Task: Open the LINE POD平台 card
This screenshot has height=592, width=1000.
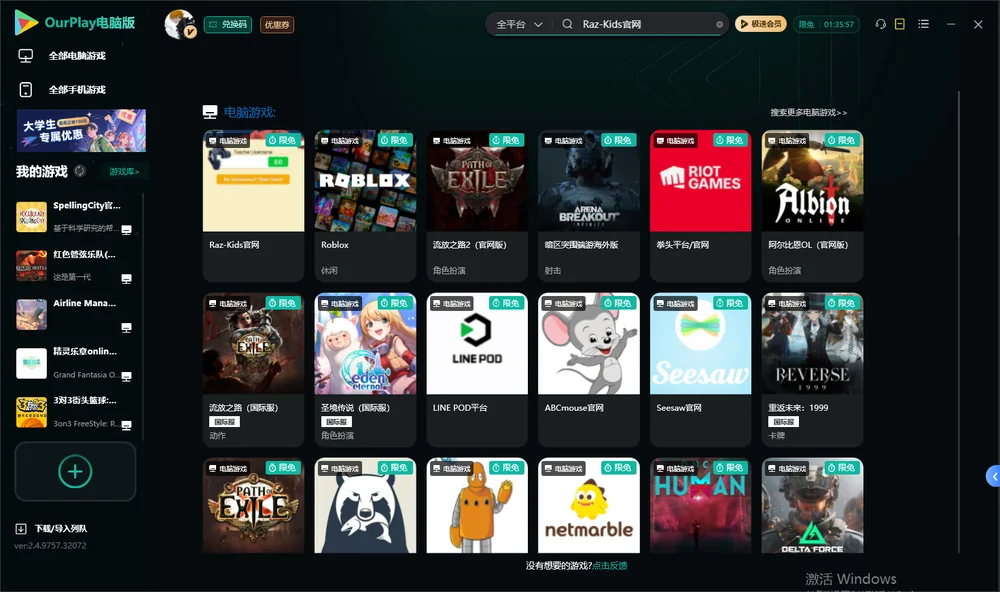Action: (x=477, y=369)
